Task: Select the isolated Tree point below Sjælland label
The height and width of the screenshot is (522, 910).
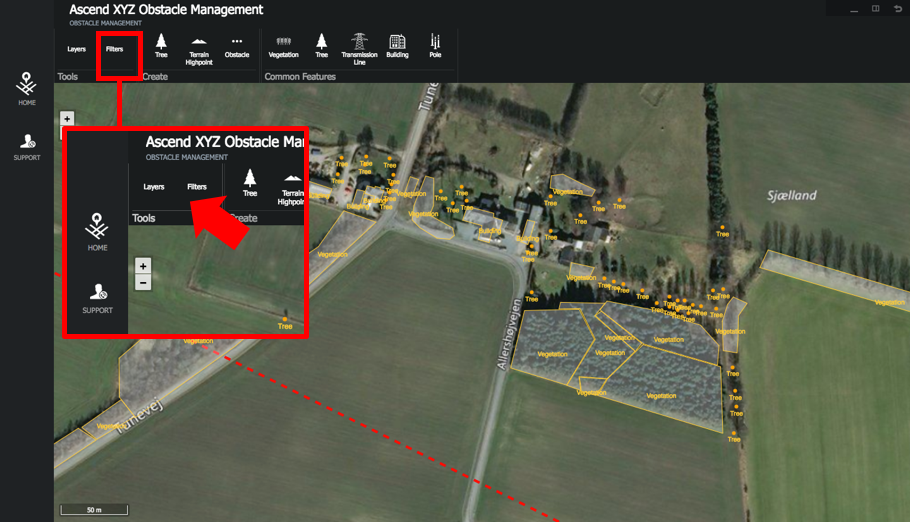Action: coord(722,231)
